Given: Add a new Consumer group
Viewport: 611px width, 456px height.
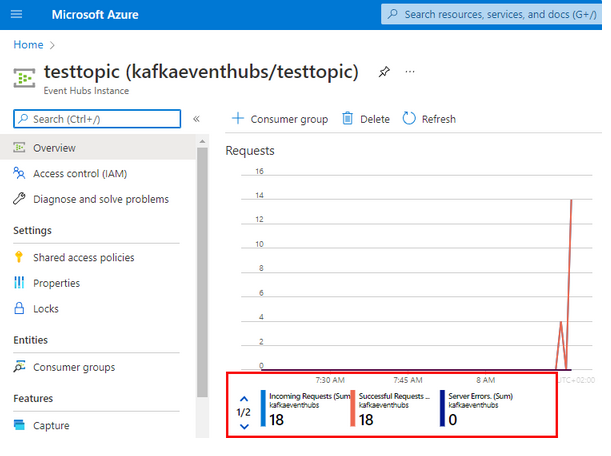Looking at the screenshot, I should tap(280, 119).
